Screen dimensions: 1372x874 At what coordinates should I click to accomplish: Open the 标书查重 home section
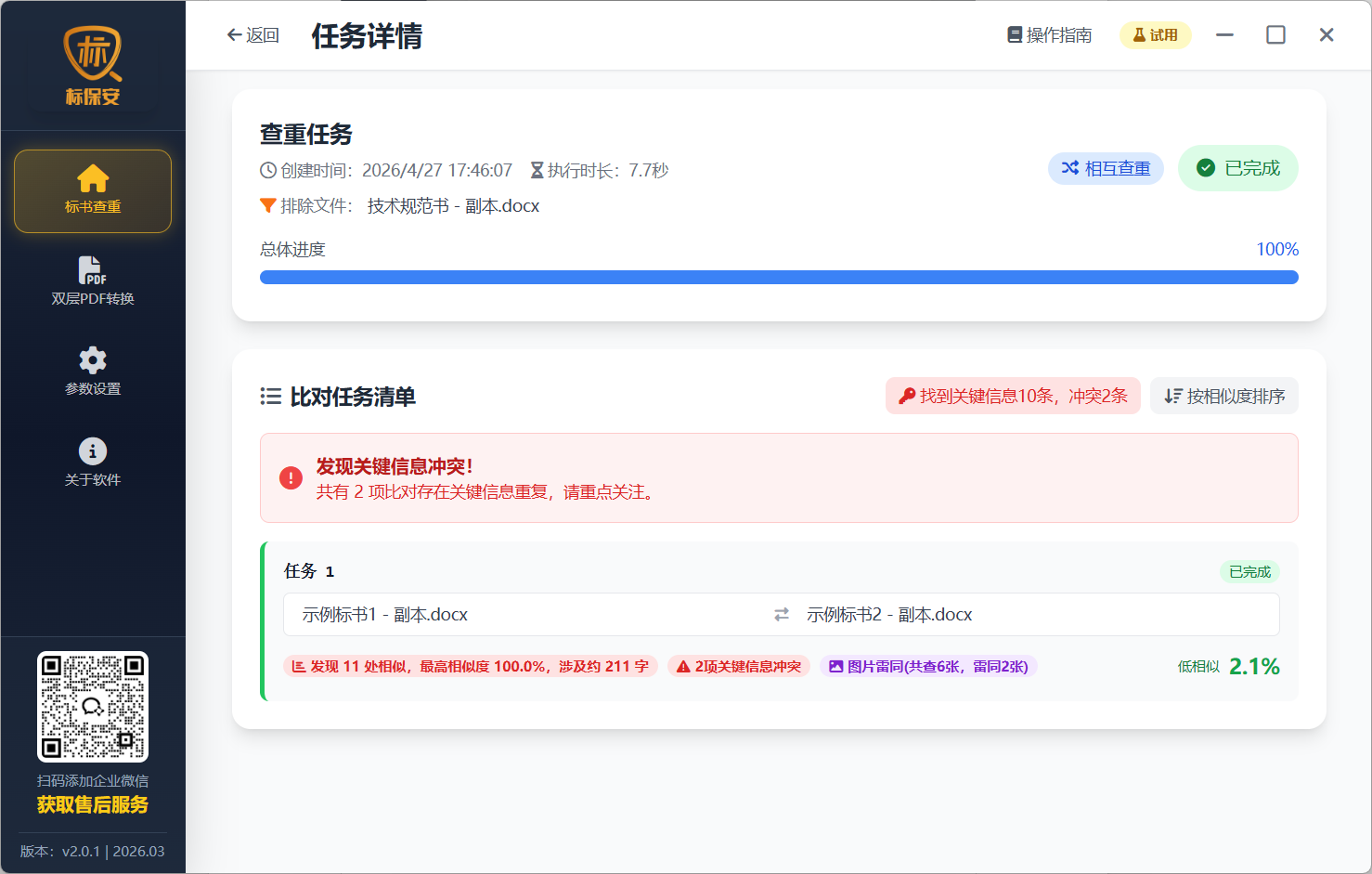(x=93, y=190)
